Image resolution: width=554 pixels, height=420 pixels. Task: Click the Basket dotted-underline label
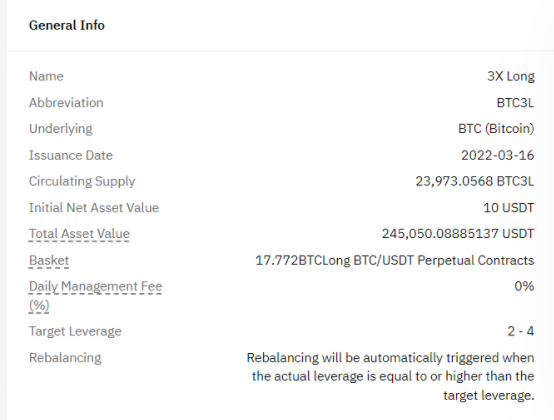[49, 260]
